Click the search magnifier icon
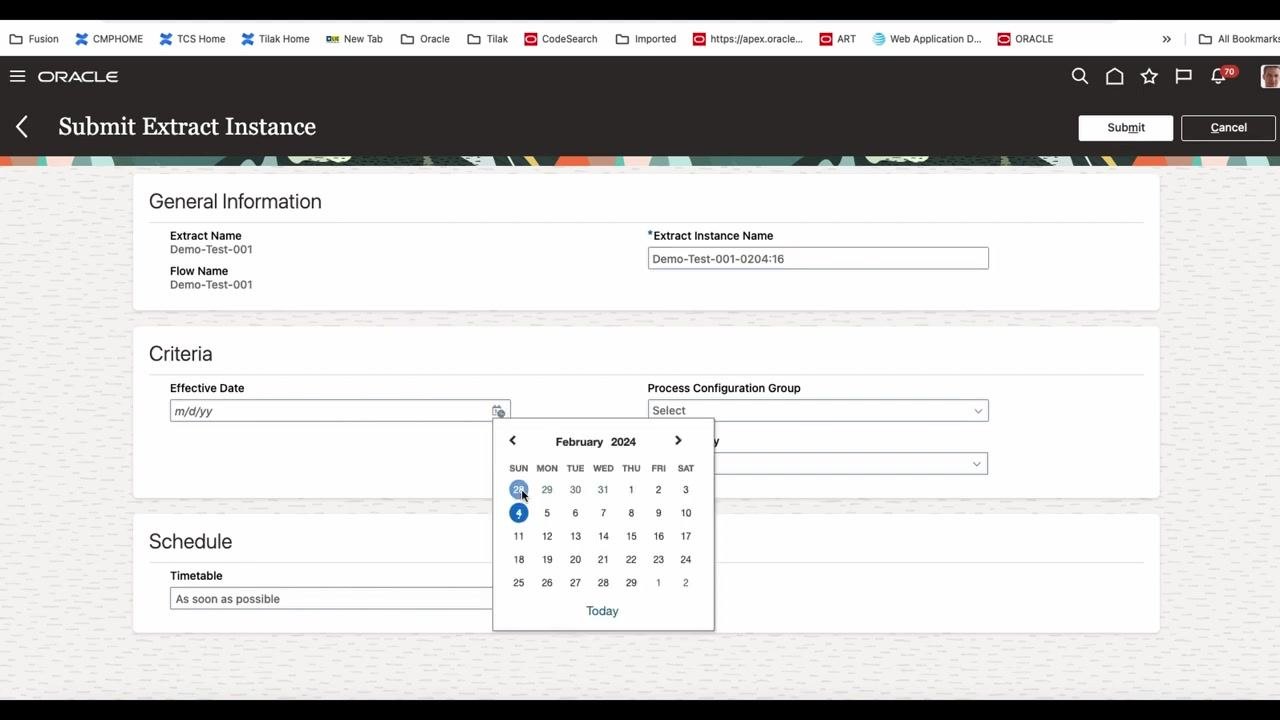 (1080, 76)
